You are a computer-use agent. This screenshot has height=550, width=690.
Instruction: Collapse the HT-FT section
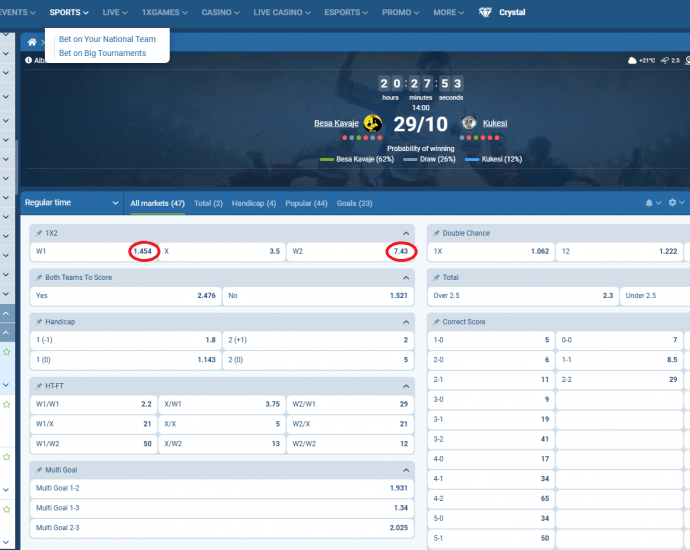pyautogui.click(x=406, y=387)
